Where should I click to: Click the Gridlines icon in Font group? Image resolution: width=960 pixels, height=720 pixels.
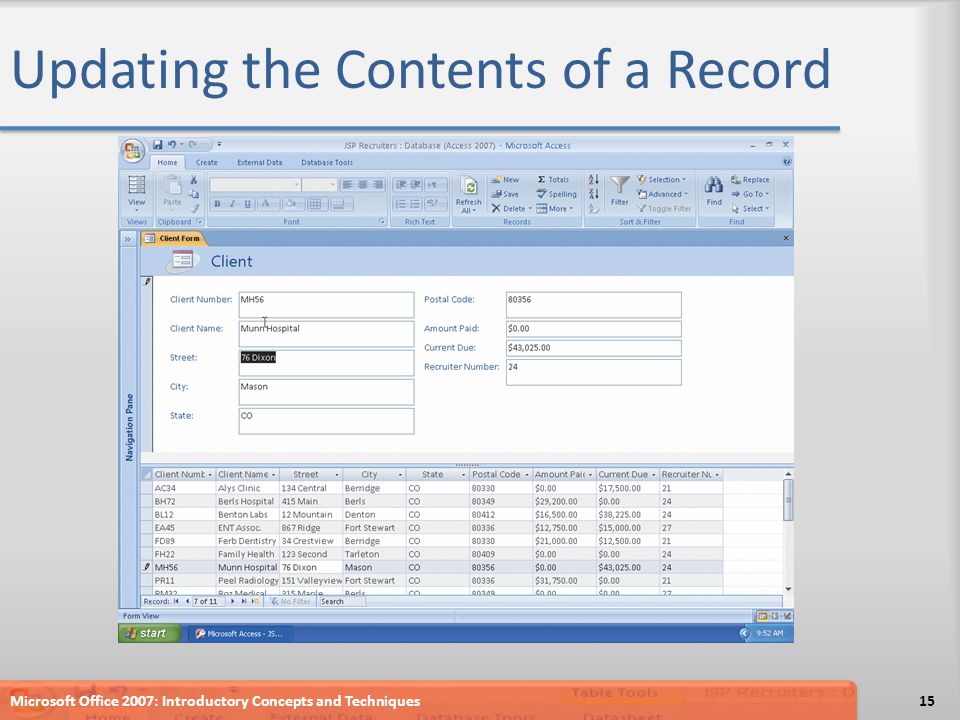point(316,204)
